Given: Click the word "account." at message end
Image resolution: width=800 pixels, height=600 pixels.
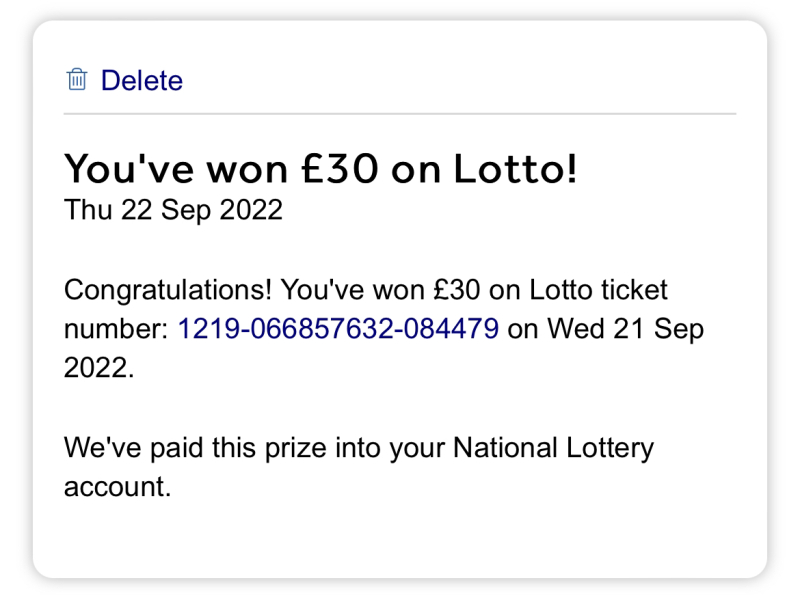Looking at the screenshot, I should [x=117, y=487].
